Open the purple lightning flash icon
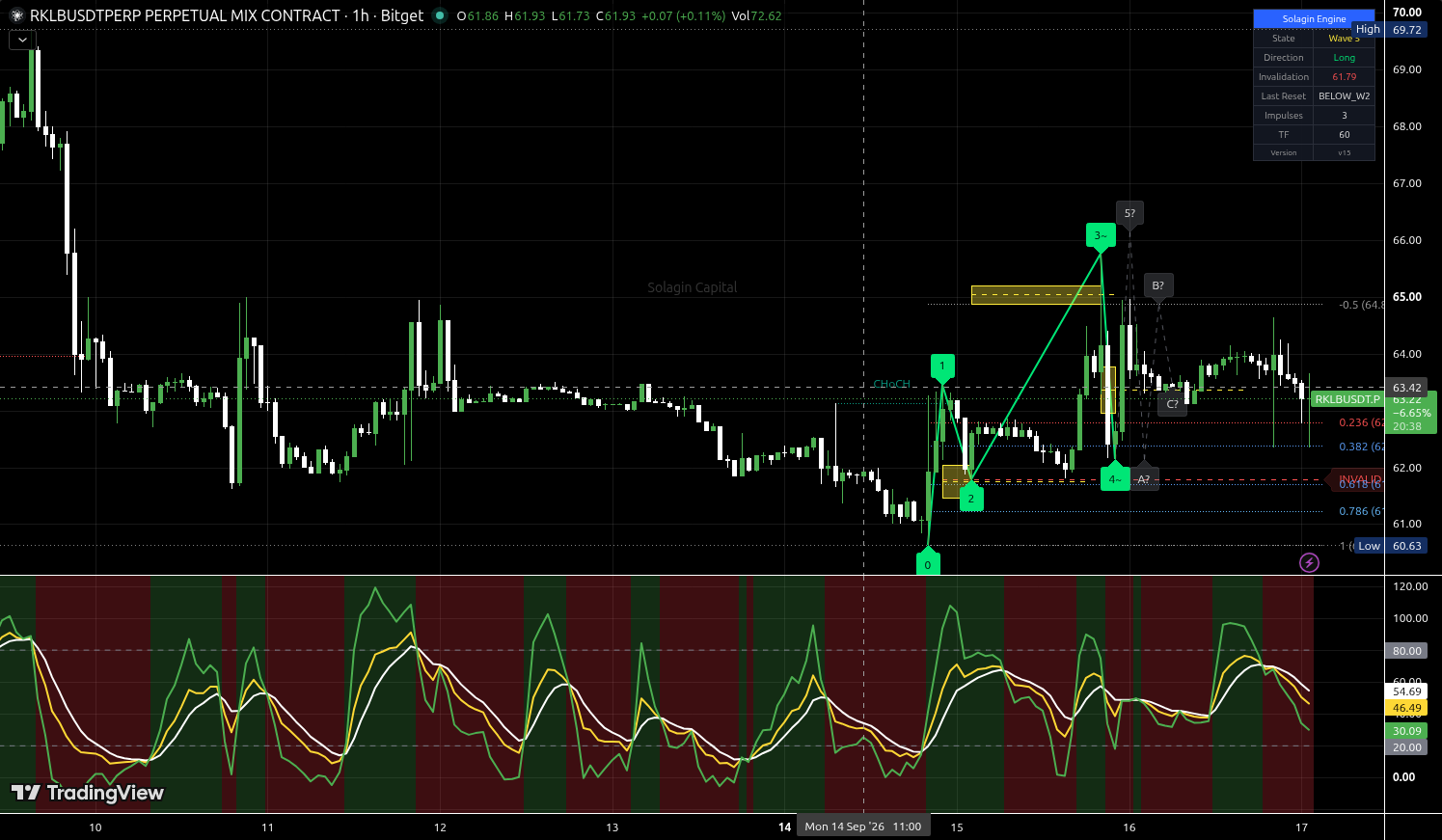 click(1309, 562)
